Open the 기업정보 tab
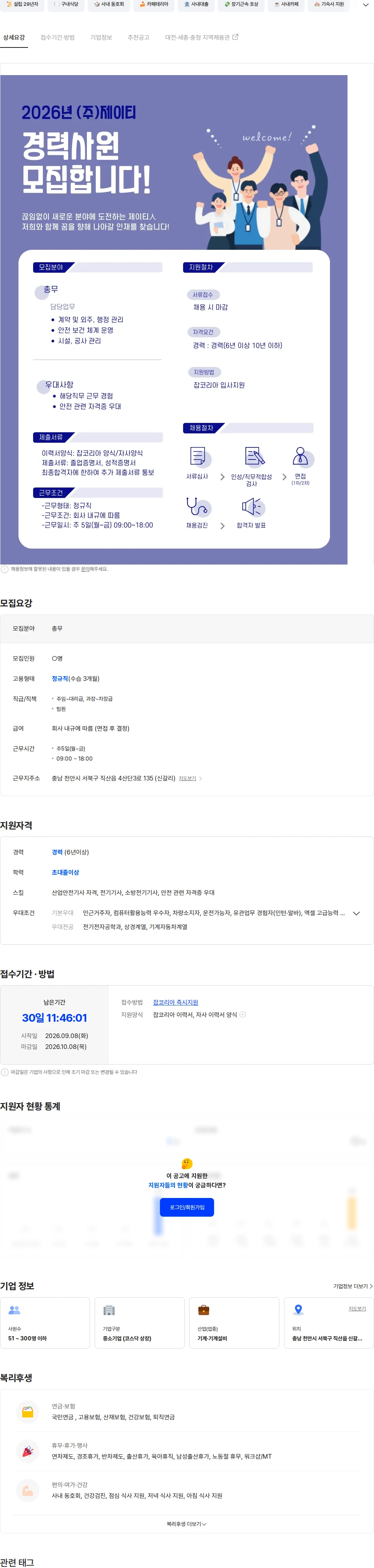This screenshot has width=374, height=1568. pyautogui.click(x=101, y=38)
